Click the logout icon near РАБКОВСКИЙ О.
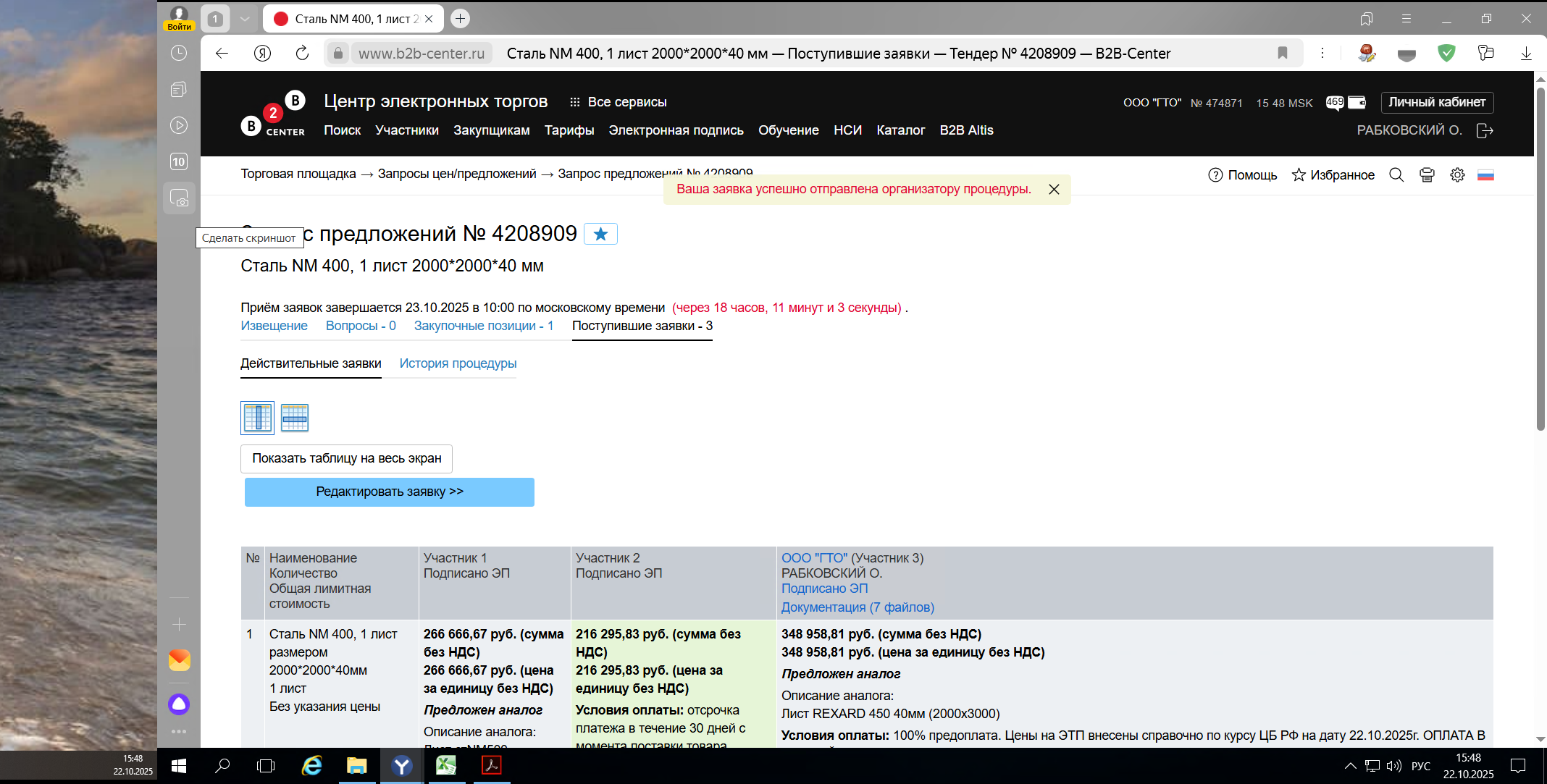The image size is (1547, 784). click(x=1485, y=130)
